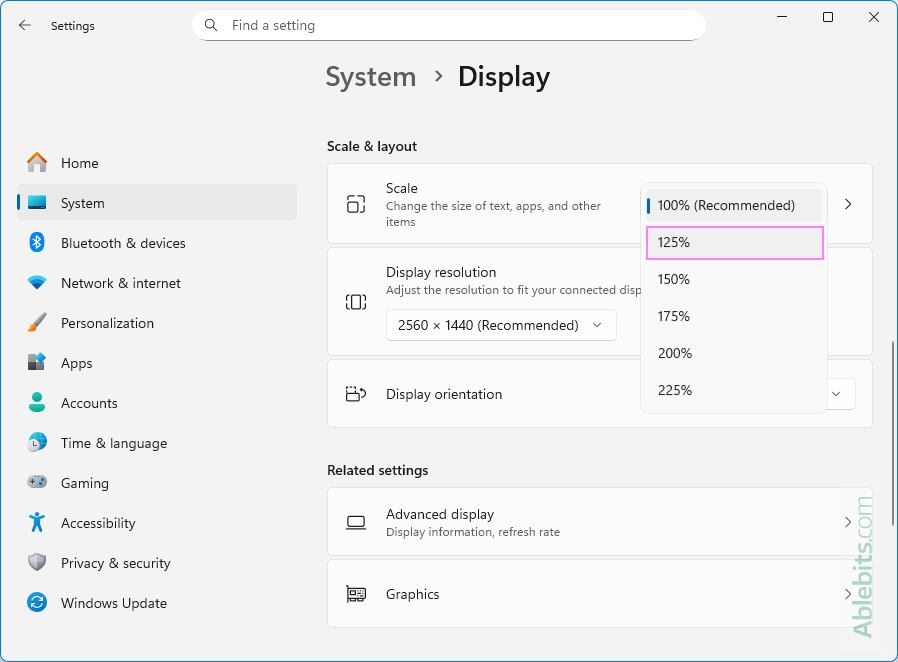Go to Network & internet settings

(157, 283)
